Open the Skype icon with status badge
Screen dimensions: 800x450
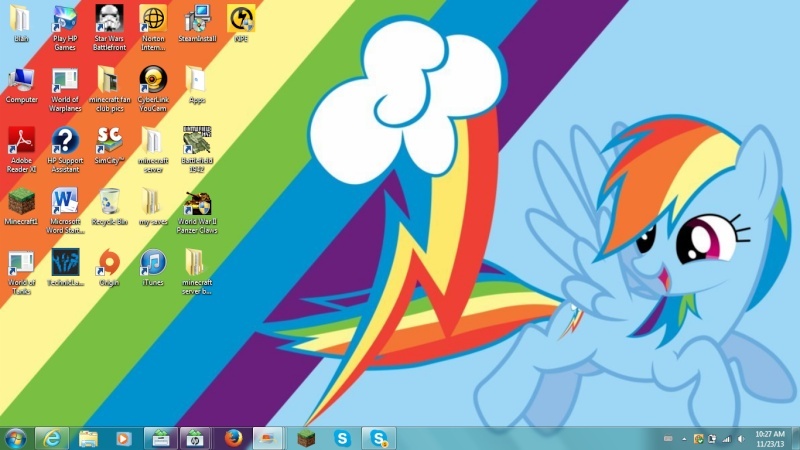click(x=379, y=438)
